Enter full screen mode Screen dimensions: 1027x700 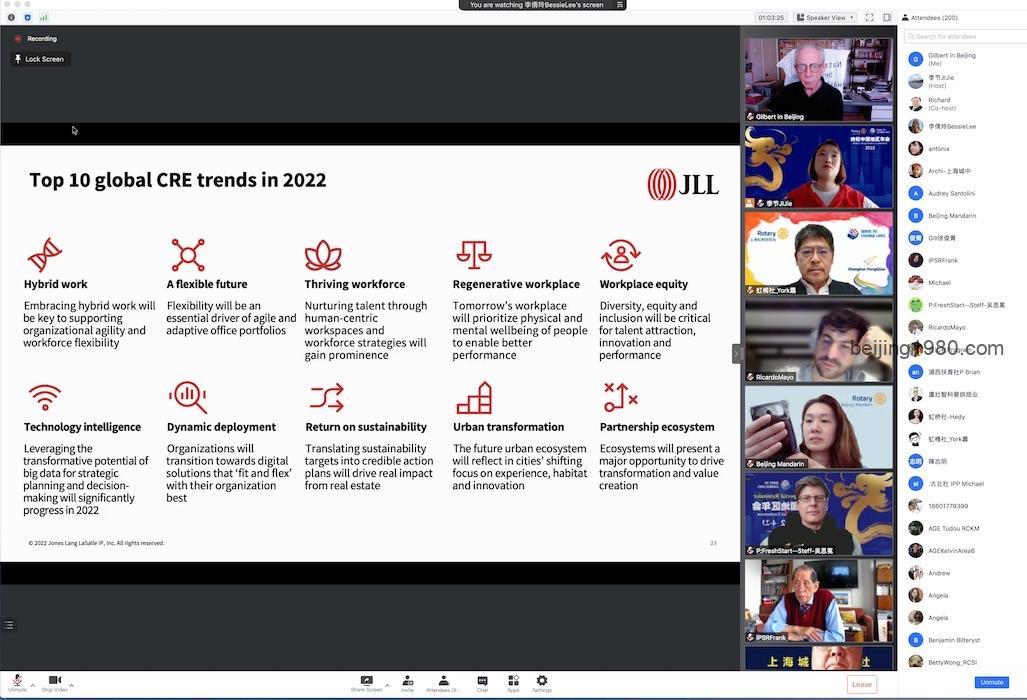click(869, 18)
